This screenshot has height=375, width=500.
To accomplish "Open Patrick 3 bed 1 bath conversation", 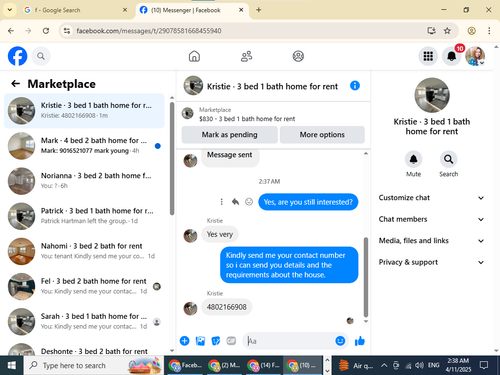I will pyautogui.click(x=84, y=216).
